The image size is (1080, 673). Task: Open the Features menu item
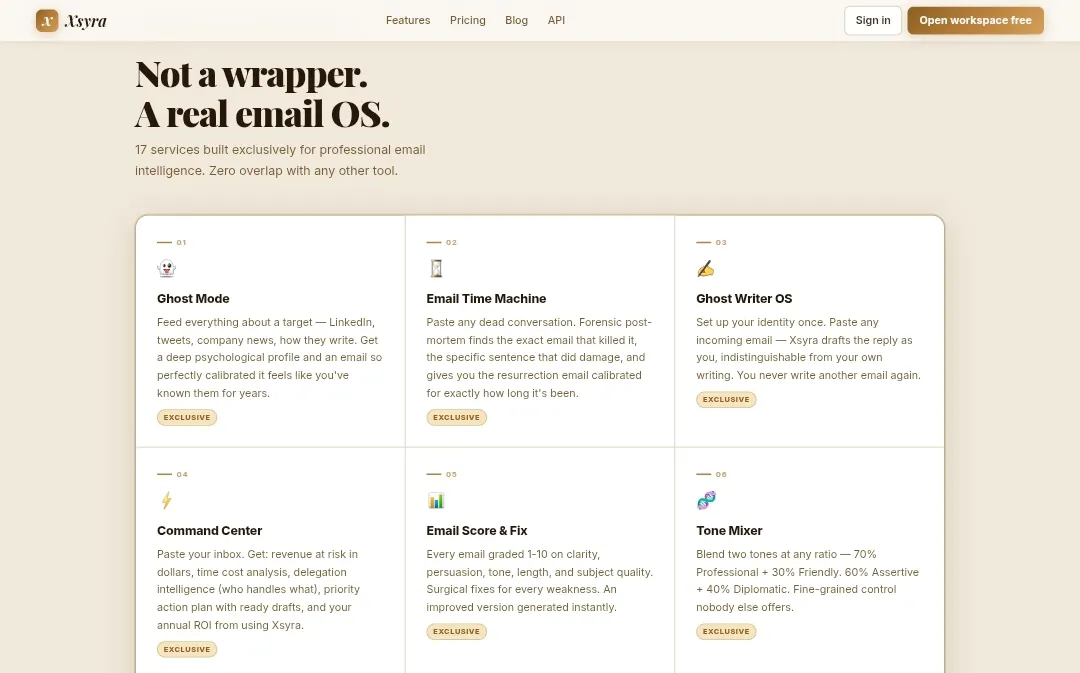pyautogui.click(x=408, y=21)
